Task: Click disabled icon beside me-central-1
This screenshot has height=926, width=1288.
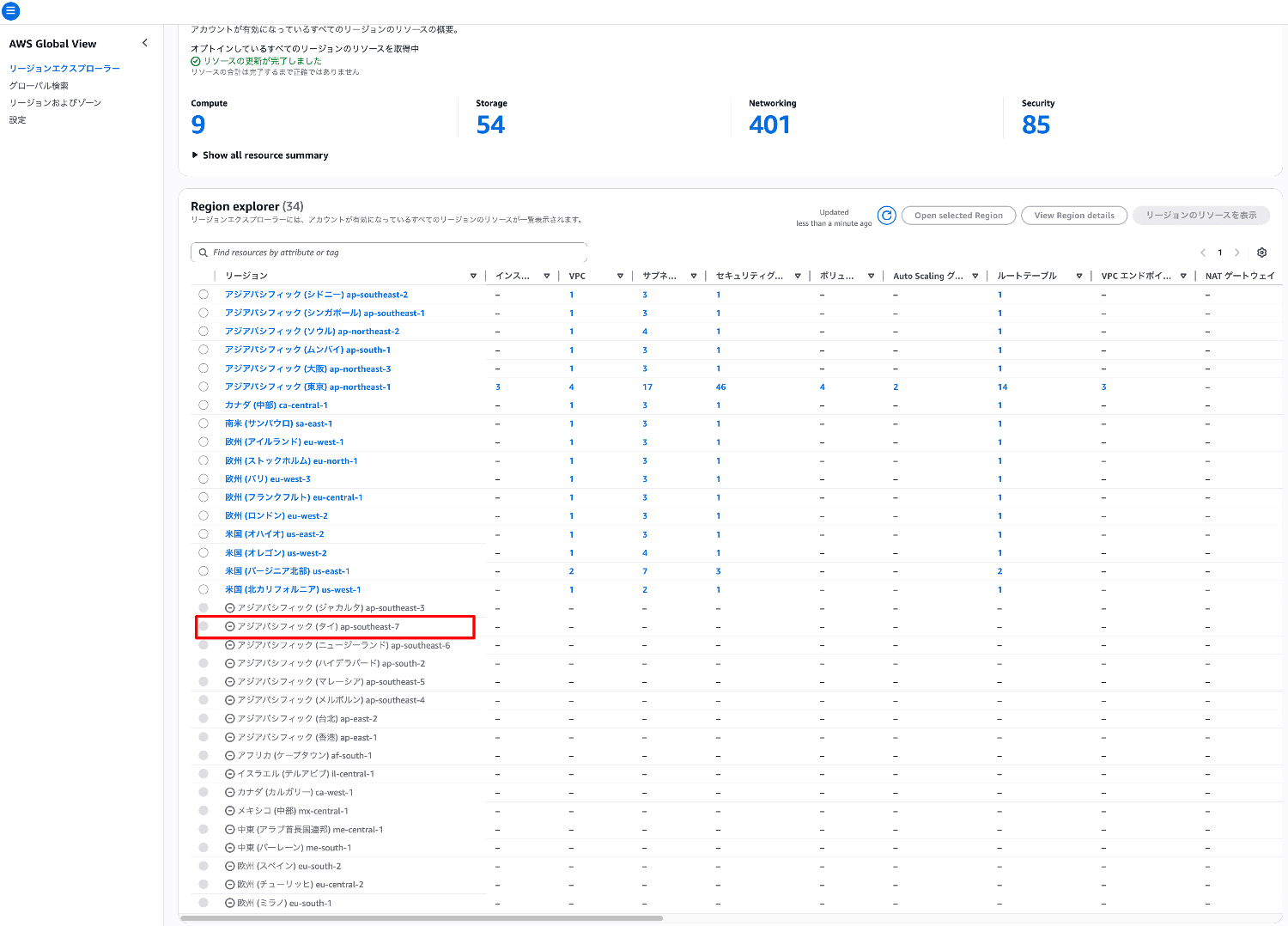Action: [230, 830]
